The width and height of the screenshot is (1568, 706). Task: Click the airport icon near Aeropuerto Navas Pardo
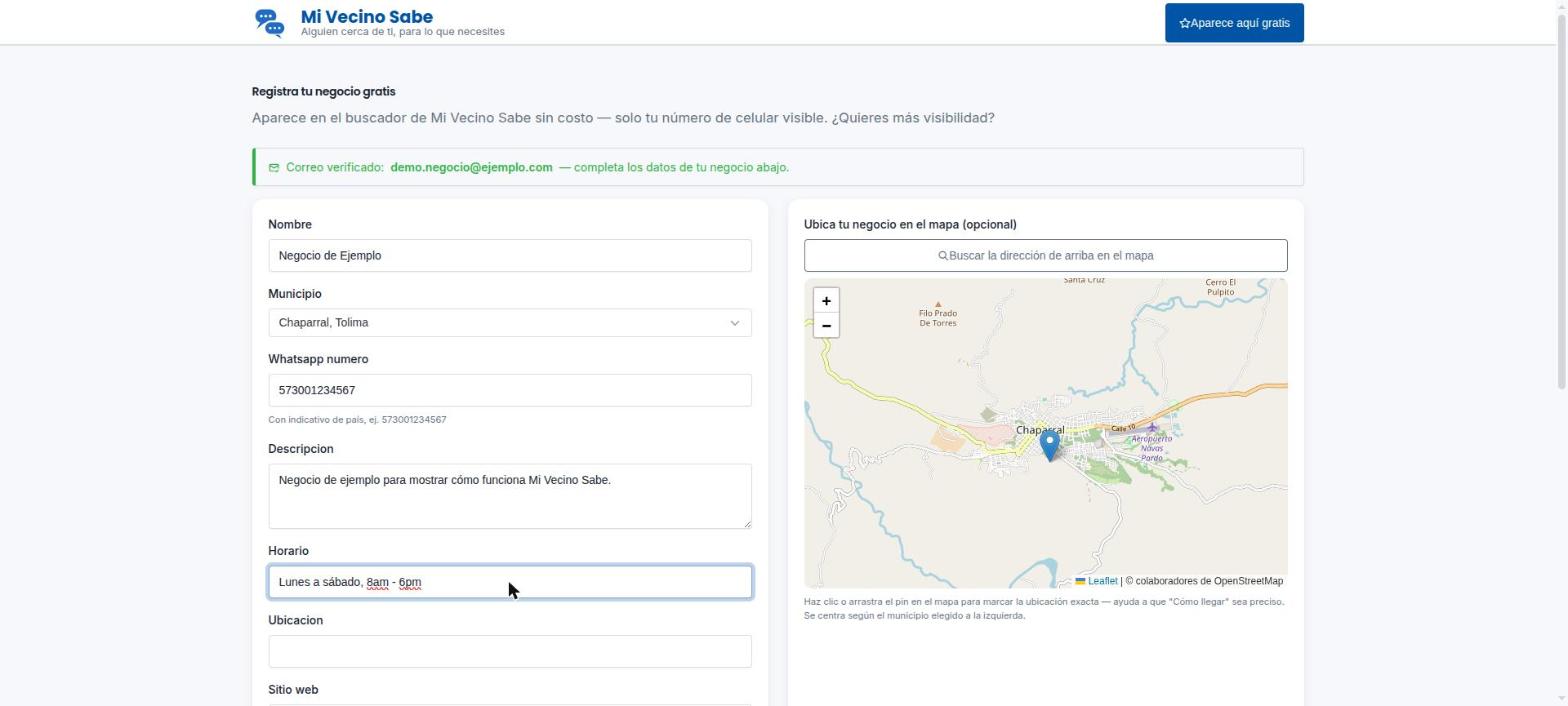pyautogui.click(x=1152, y=428)
